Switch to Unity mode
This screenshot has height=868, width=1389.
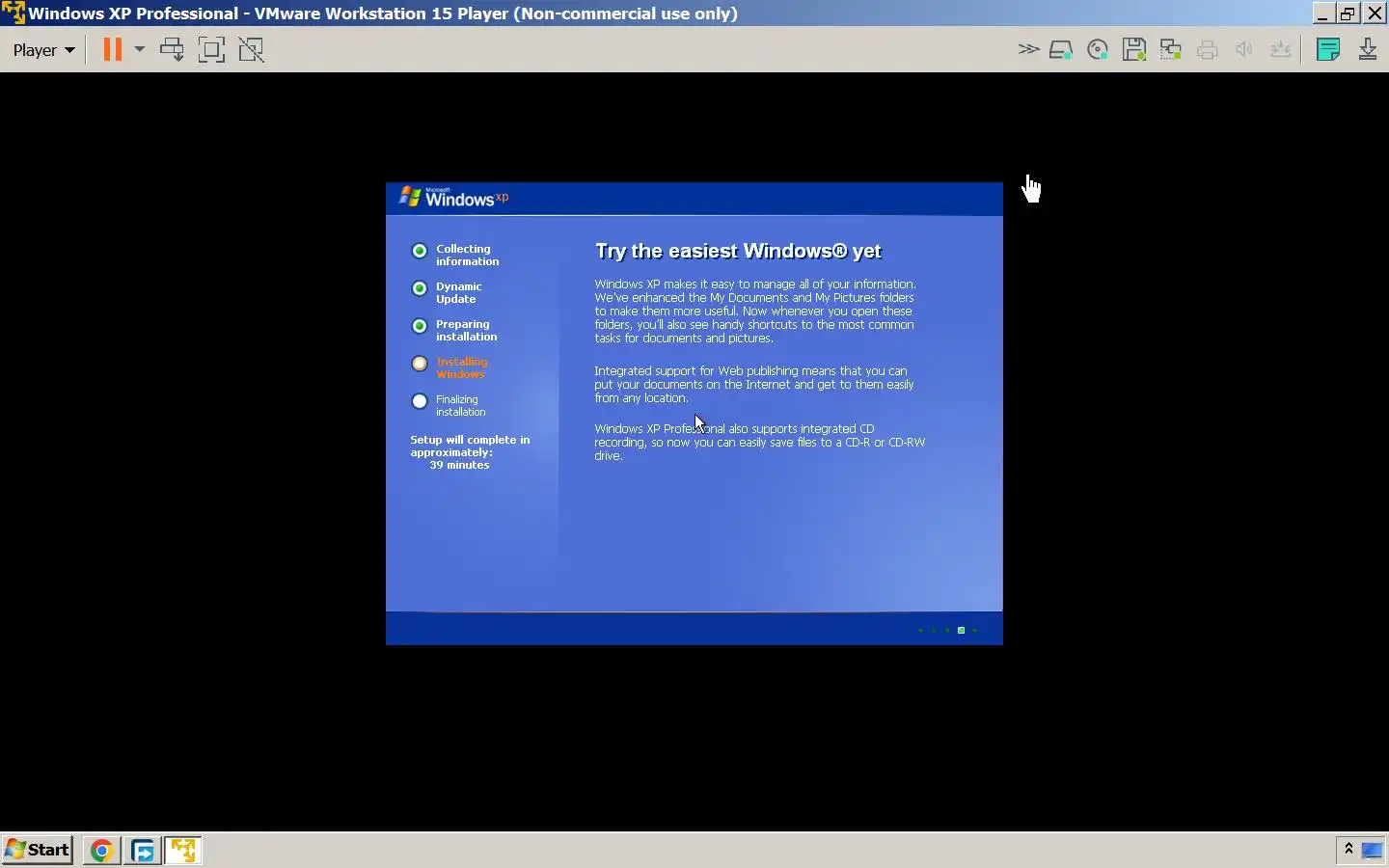252,49
